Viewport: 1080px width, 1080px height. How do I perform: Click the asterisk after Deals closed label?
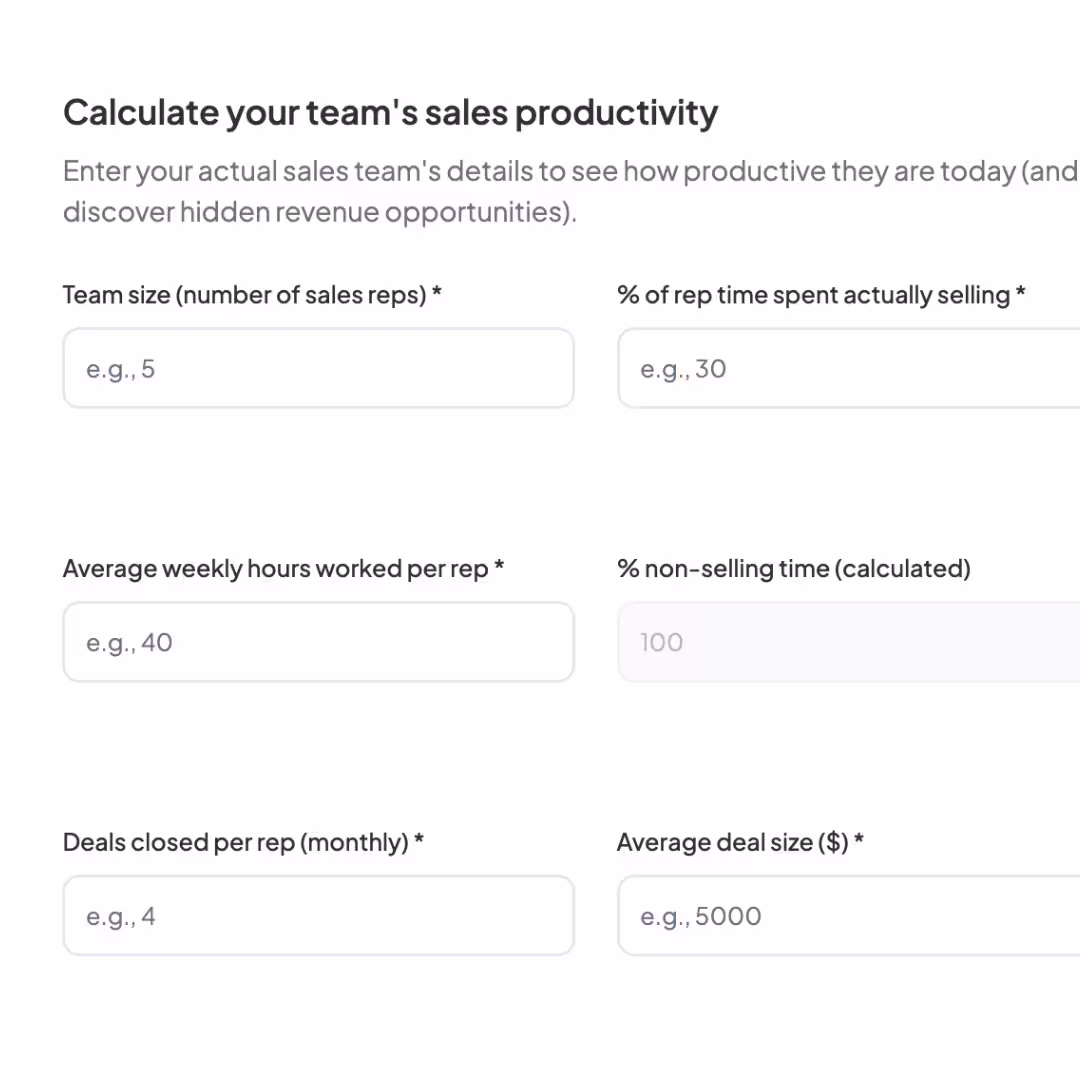(419, 841)
